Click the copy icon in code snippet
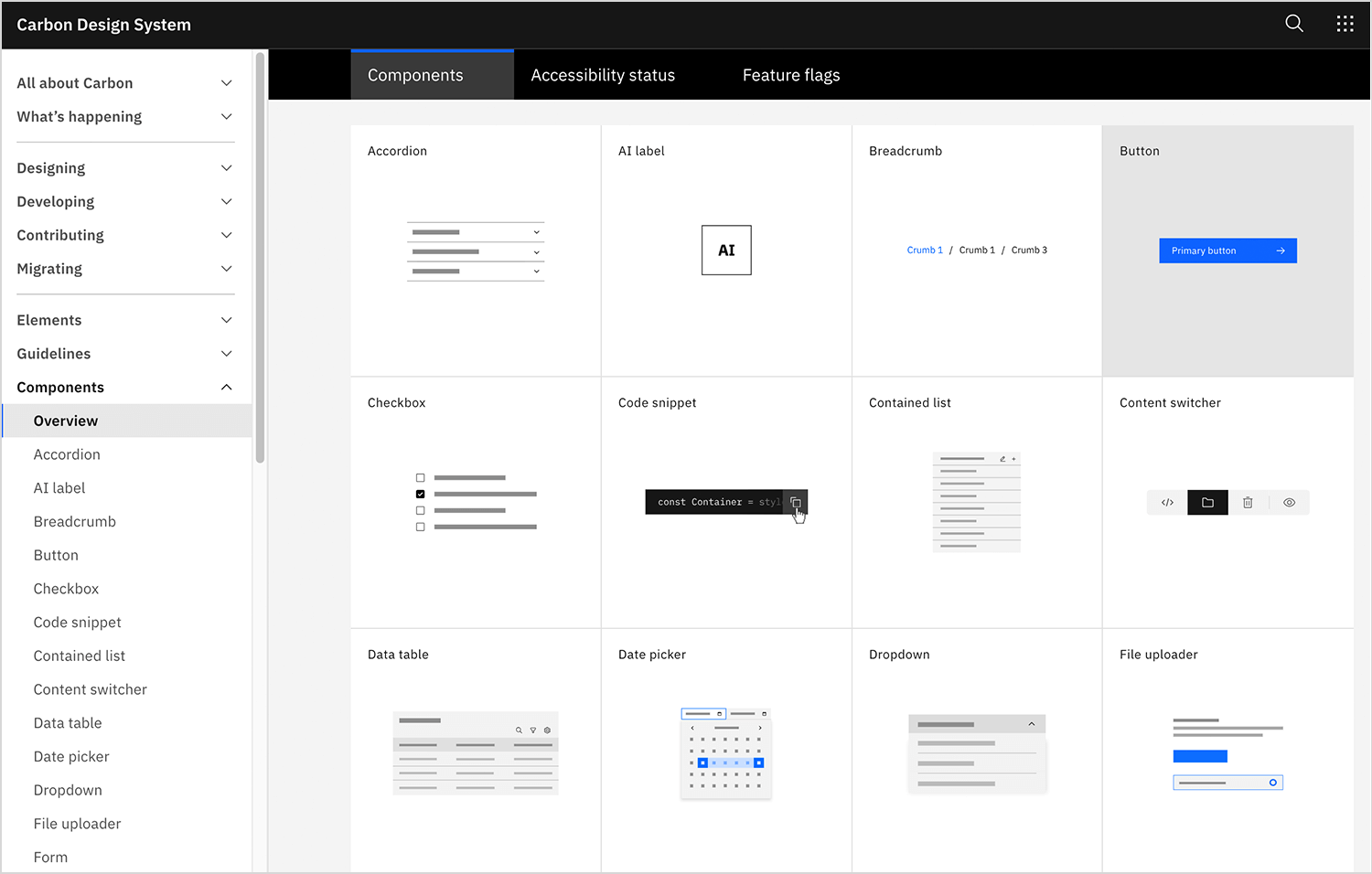The width and height of the screenshot is (1372, 874). pyautogui.click(x=795, y=502)
